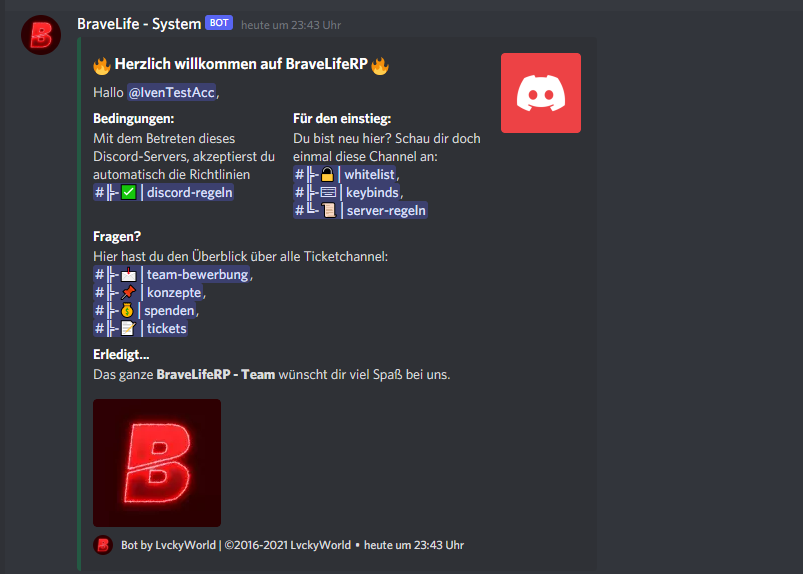Open the red Discord logo thumbnail
The image size is (803, 574).
coord(541,93)
